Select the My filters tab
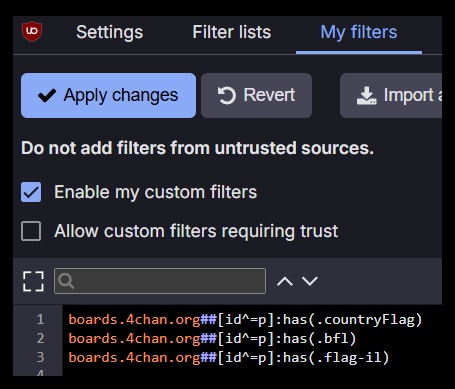The image size is (455, 389). click(359, 32)
